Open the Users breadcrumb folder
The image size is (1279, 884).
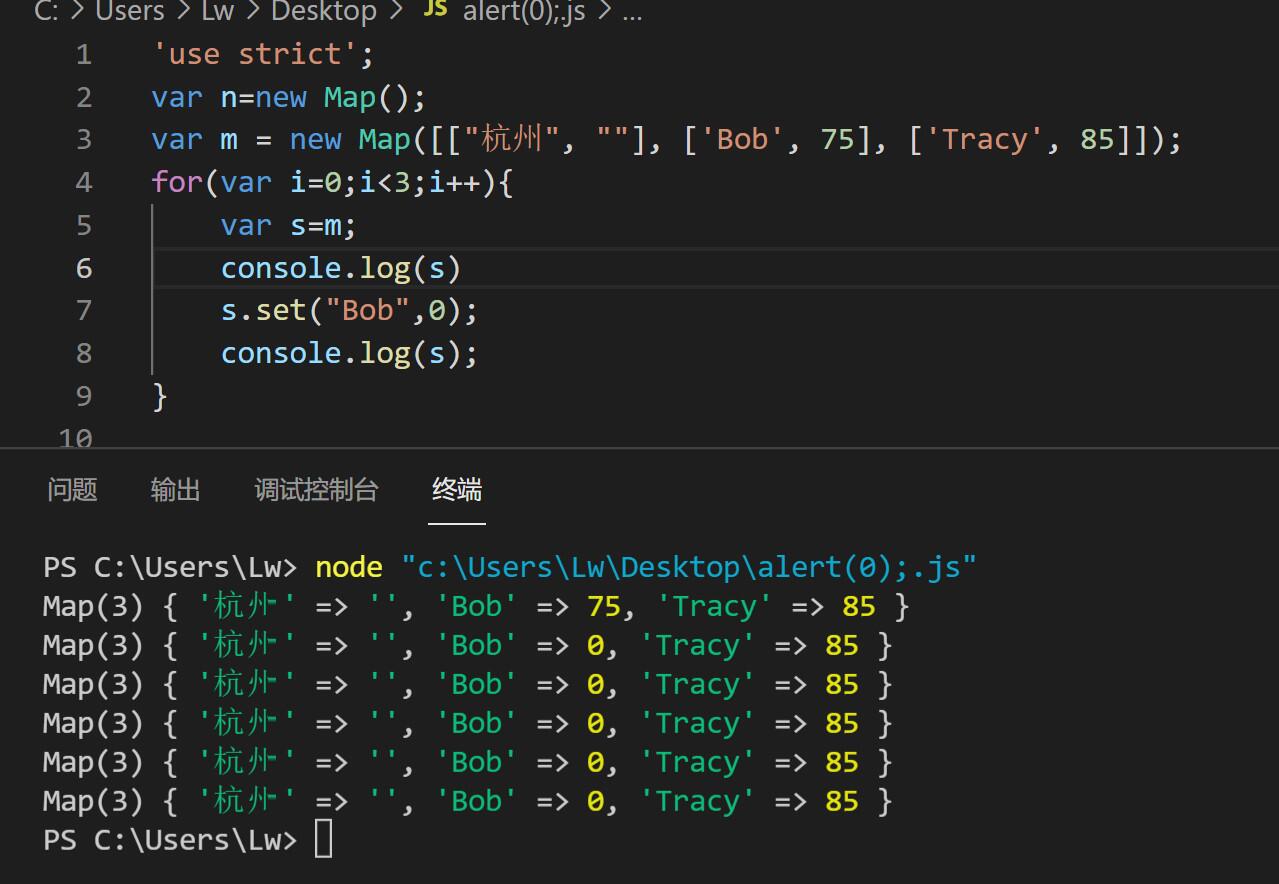point(130,12)
